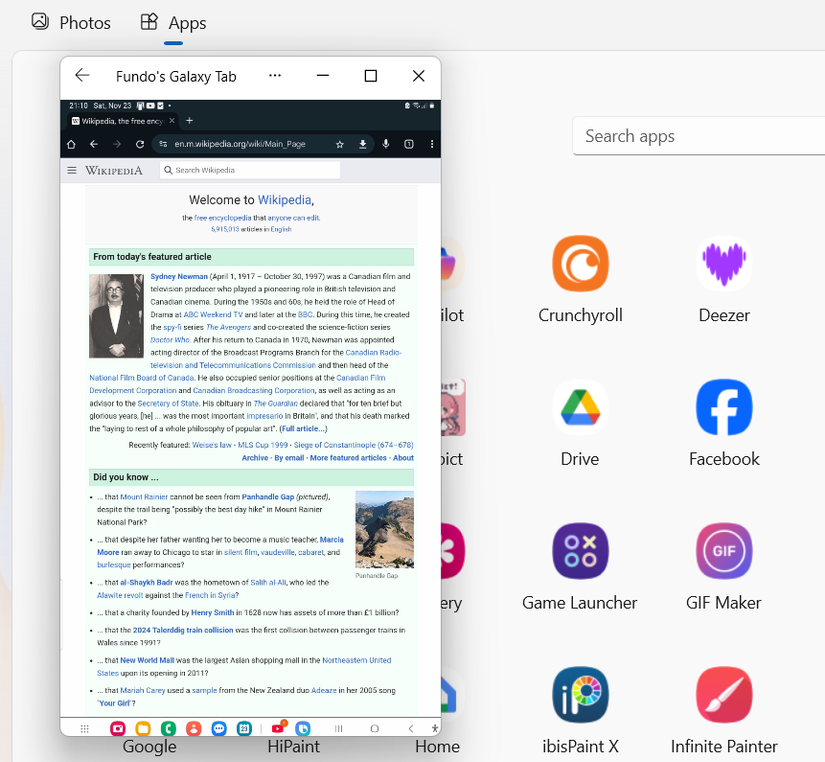Screen dimensions: 825x762
Task: Open Chrome's three-dot overflow menu
Action: point(431,144)
